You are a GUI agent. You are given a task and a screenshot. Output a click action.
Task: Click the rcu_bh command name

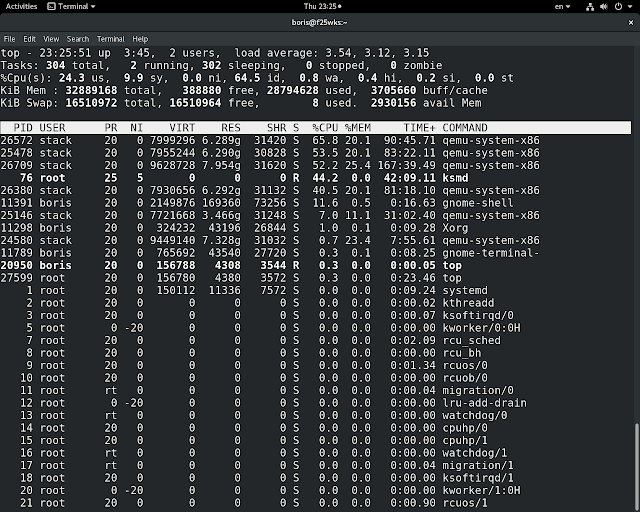coord(462,353)
